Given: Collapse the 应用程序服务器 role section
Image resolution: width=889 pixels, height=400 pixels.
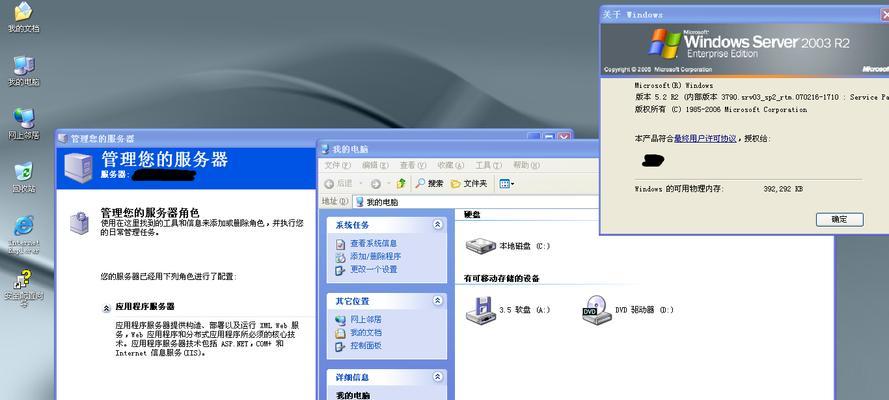Looking at the screenshot, I should (106, 308).
